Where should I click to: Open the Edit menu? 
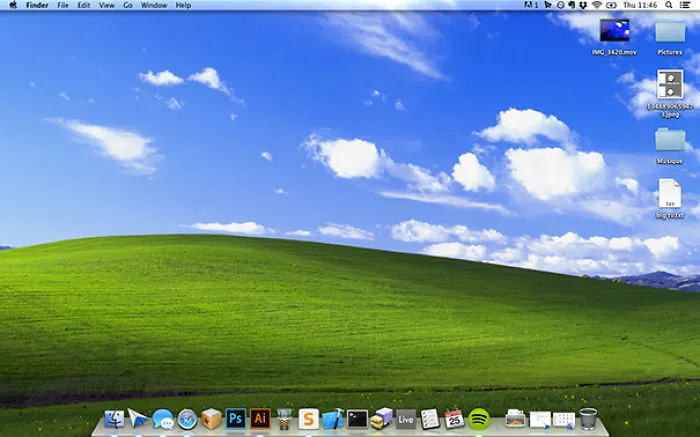83,5
